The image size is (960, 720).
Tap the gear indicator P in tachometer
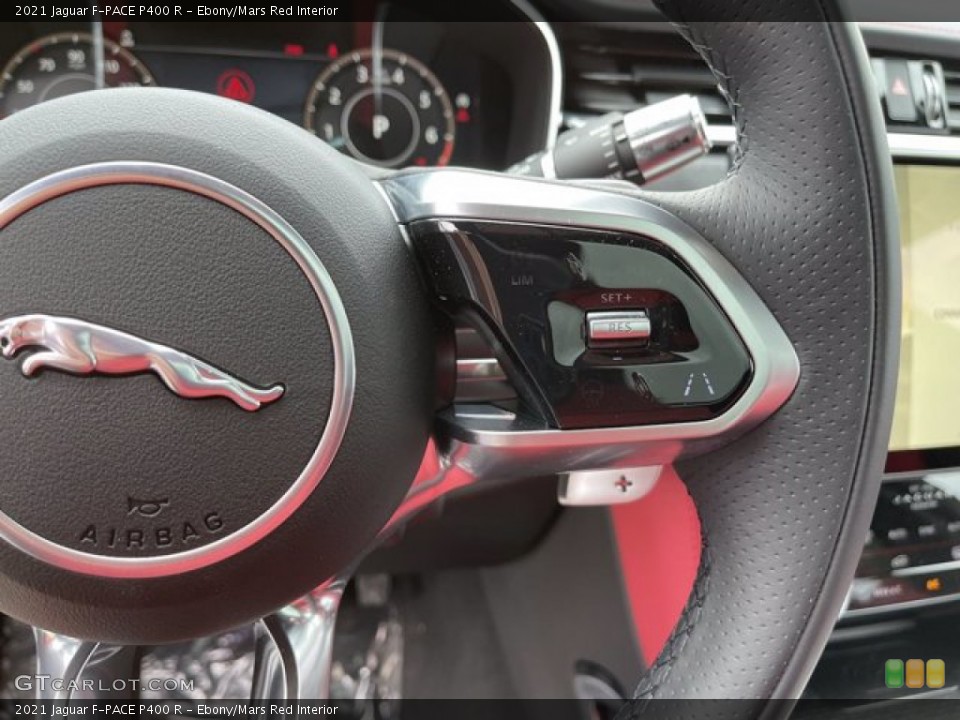click(x=380, y=127)
